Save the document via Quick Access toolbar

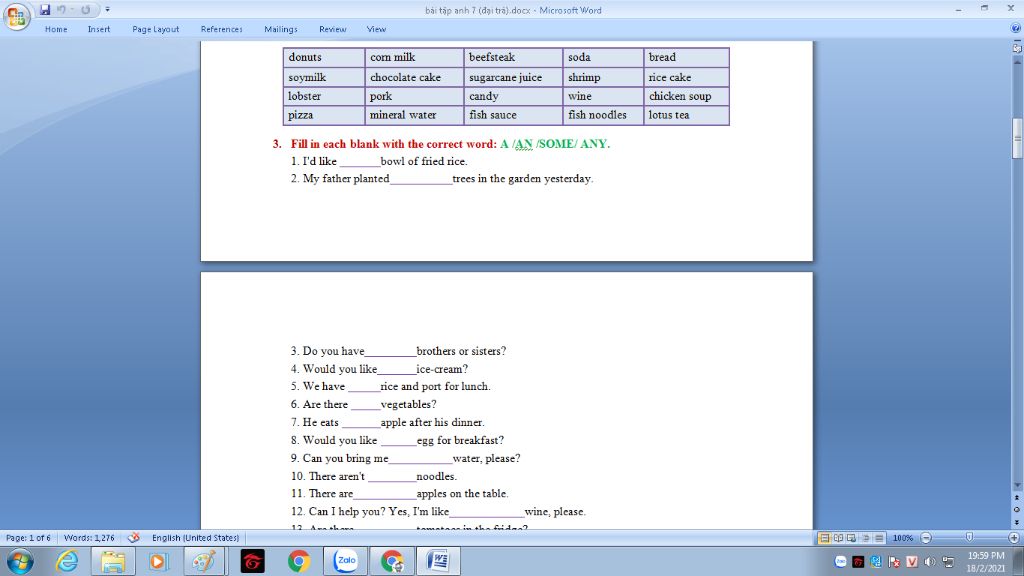click(x=44, y=10)
